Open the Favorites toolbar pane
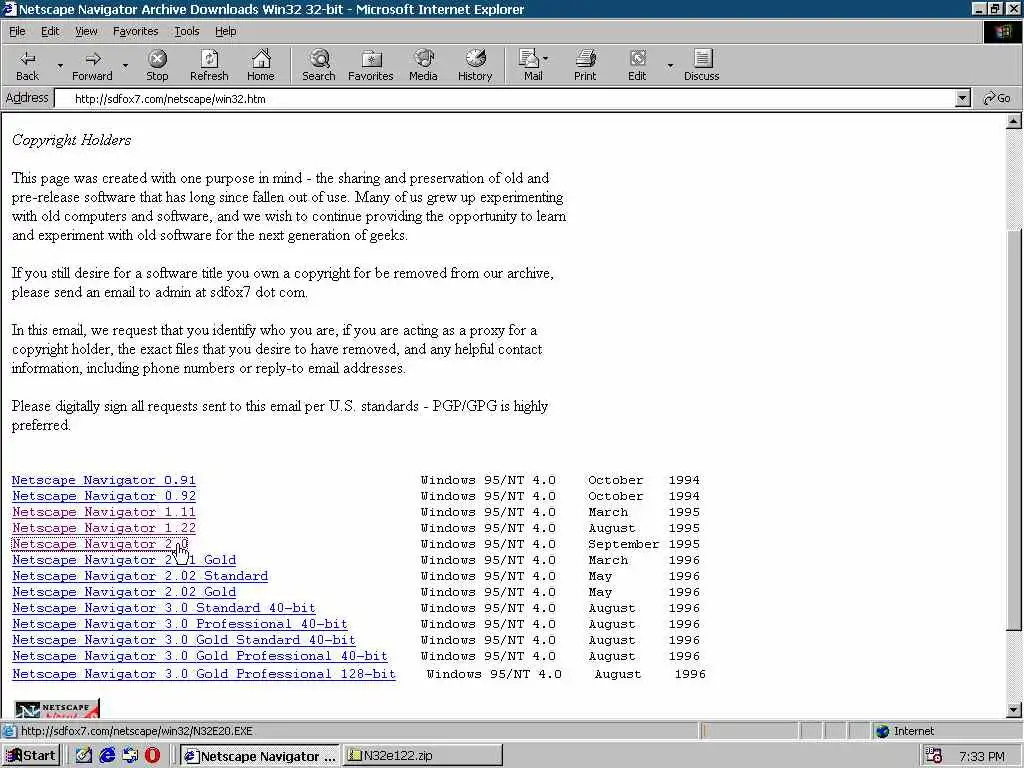The image size is (1024, 768). [x=371, y=65]
